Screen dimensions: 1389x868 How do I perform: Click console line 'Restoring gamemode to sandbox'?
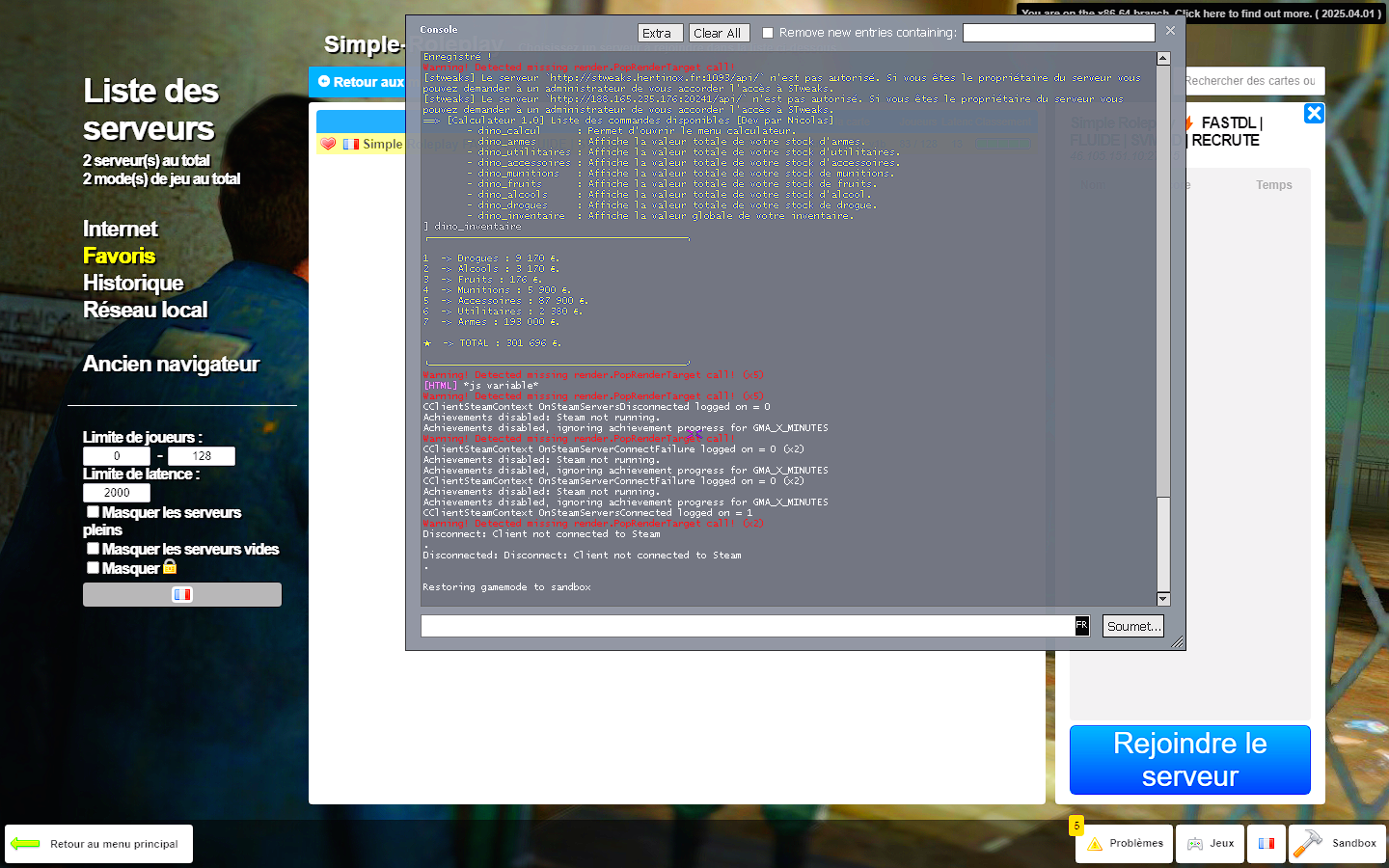click(506, 587)
